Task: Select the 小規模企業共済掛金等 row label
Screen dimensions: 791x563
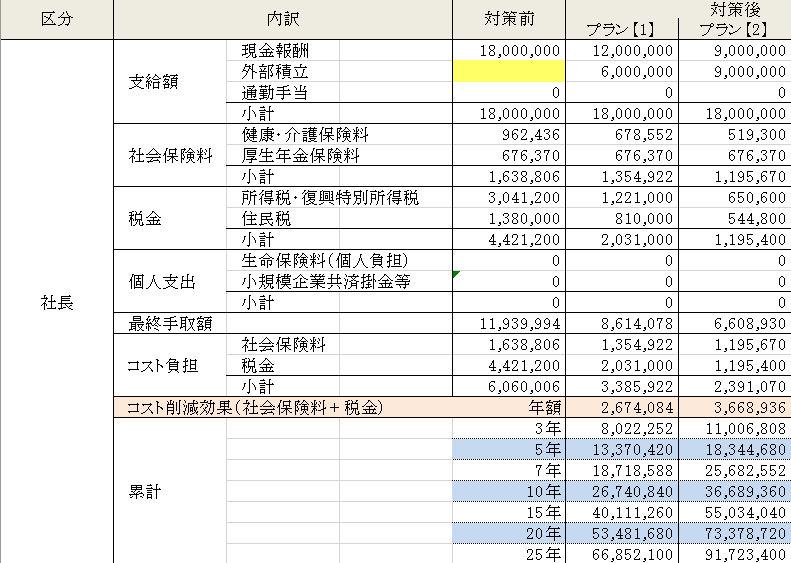Action: point(325,281)
